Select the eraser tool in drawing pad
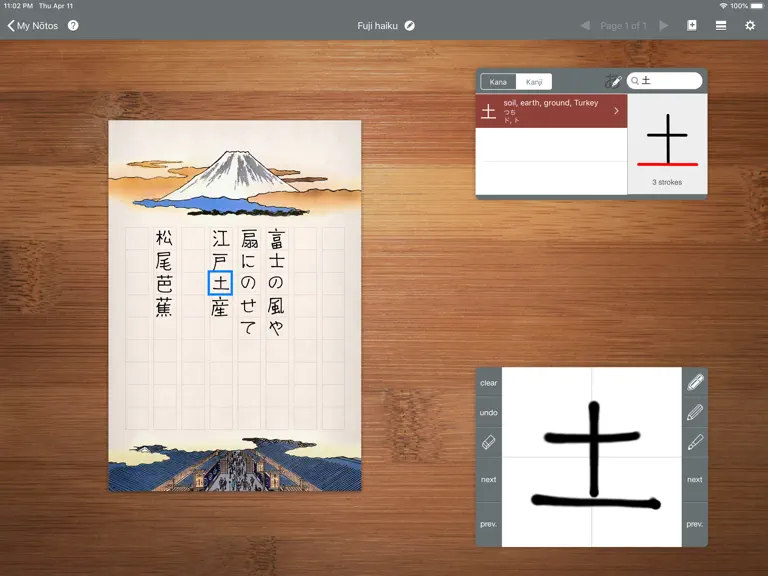This screenshot has height=576, width=768. coord(488,443)
